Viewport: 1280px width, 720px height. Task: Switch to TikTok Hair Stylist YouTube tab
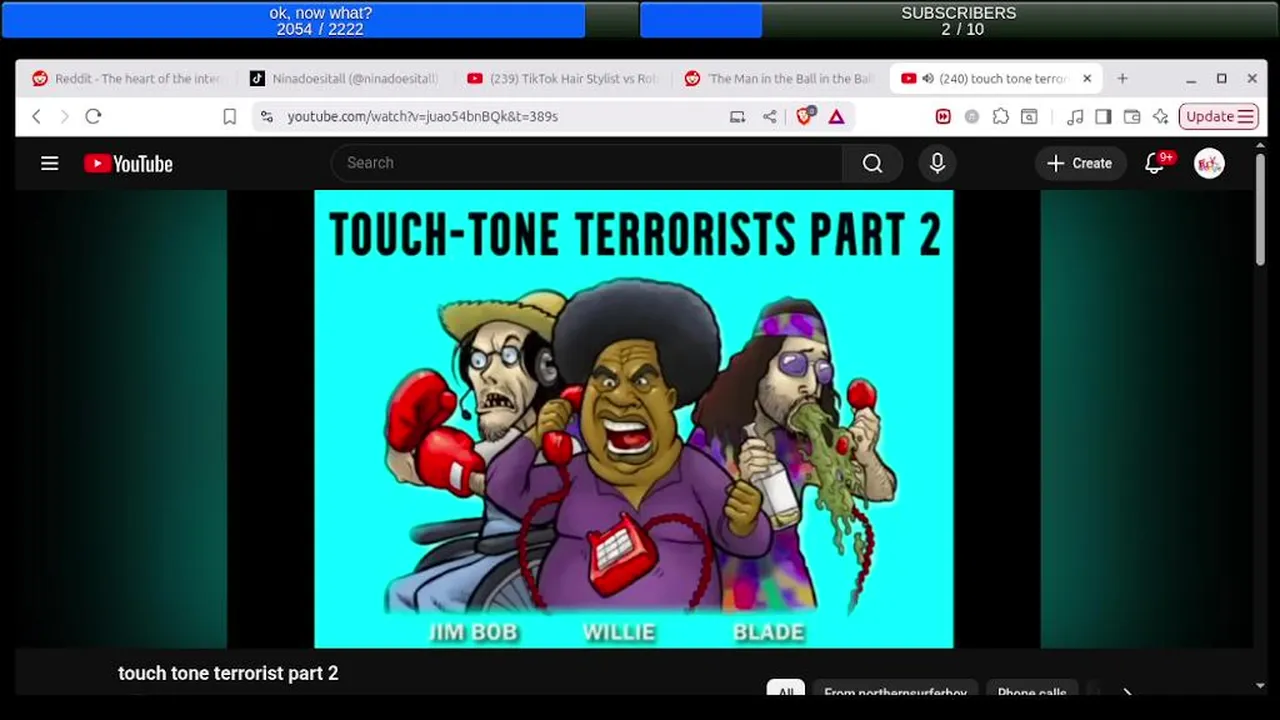(562, 79)
